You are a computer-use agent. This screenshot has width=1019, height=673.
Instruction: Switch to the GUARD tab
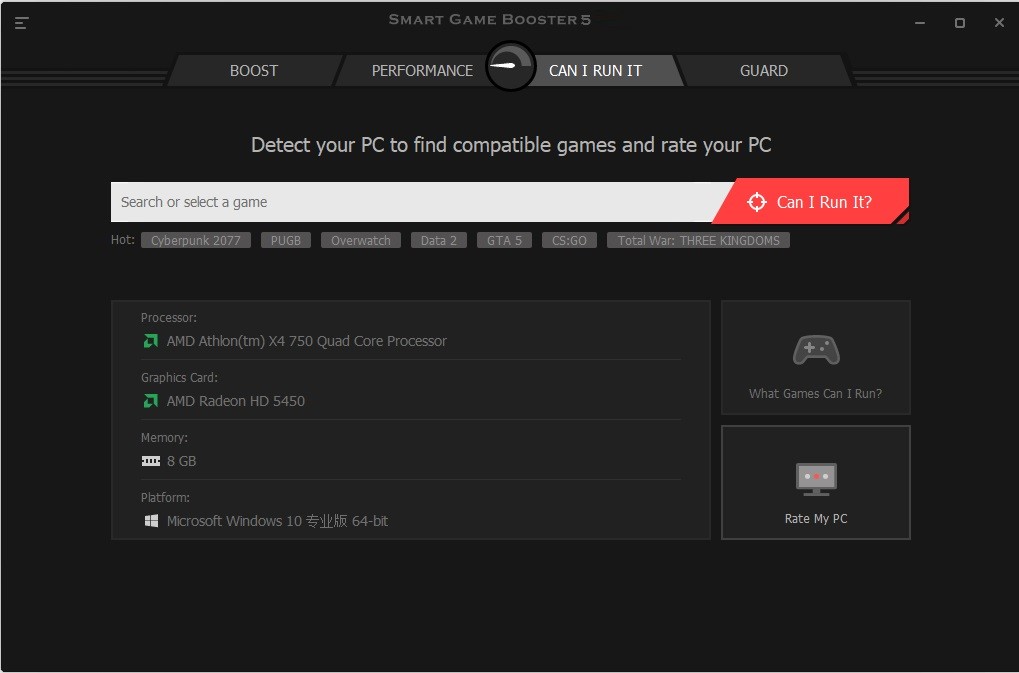tap(763, 70)
